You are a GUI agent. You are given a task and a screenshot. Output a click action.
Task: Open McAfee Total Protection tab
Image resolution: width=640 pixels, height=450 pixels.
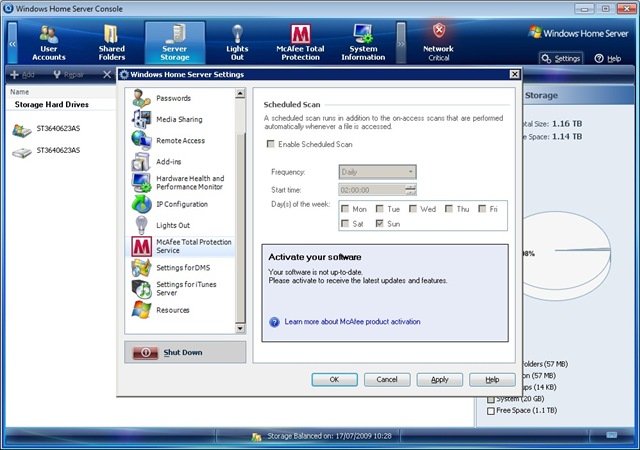pos(300,43)
